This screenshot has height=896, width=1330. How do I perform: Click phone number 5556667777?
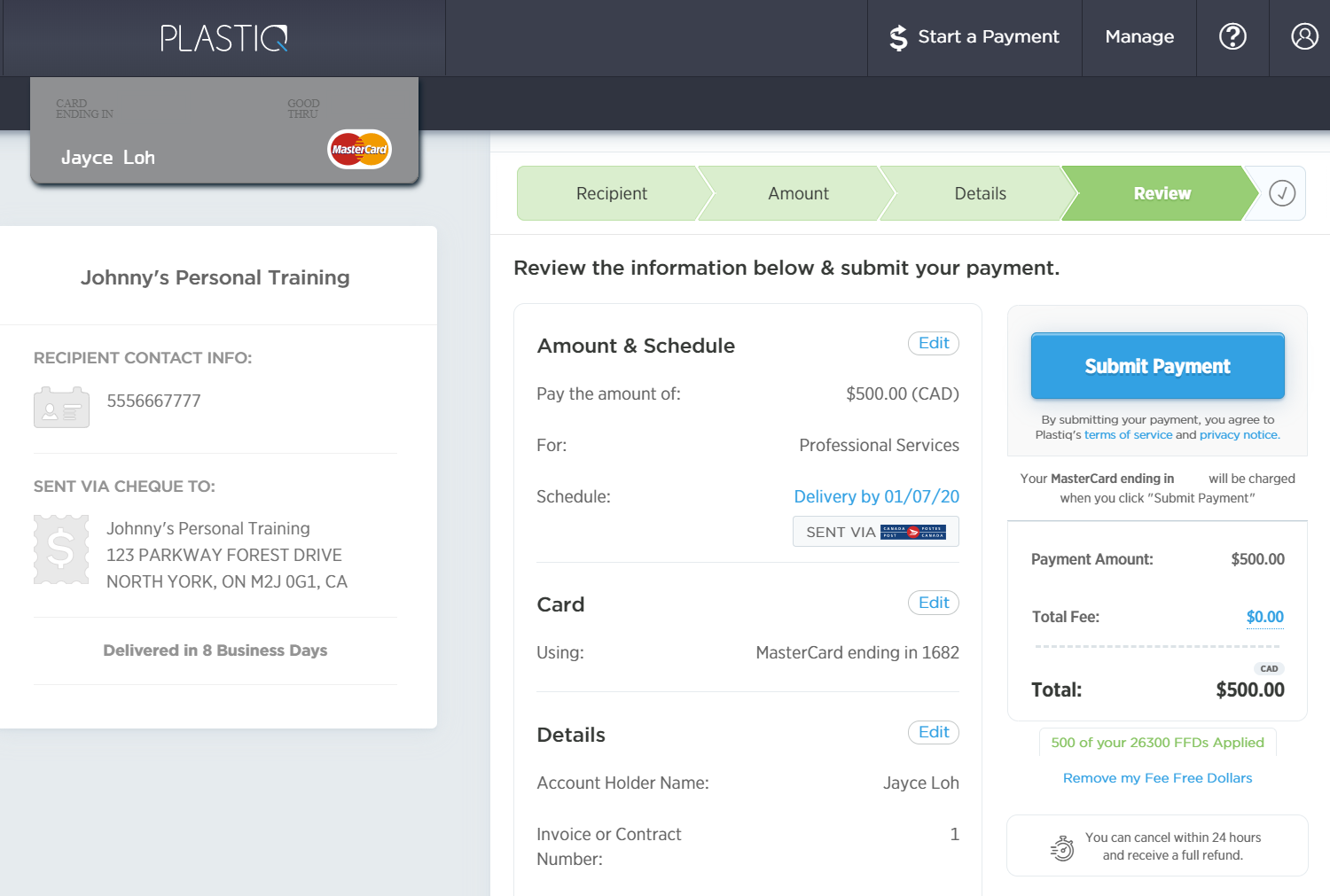click(154, 401)
